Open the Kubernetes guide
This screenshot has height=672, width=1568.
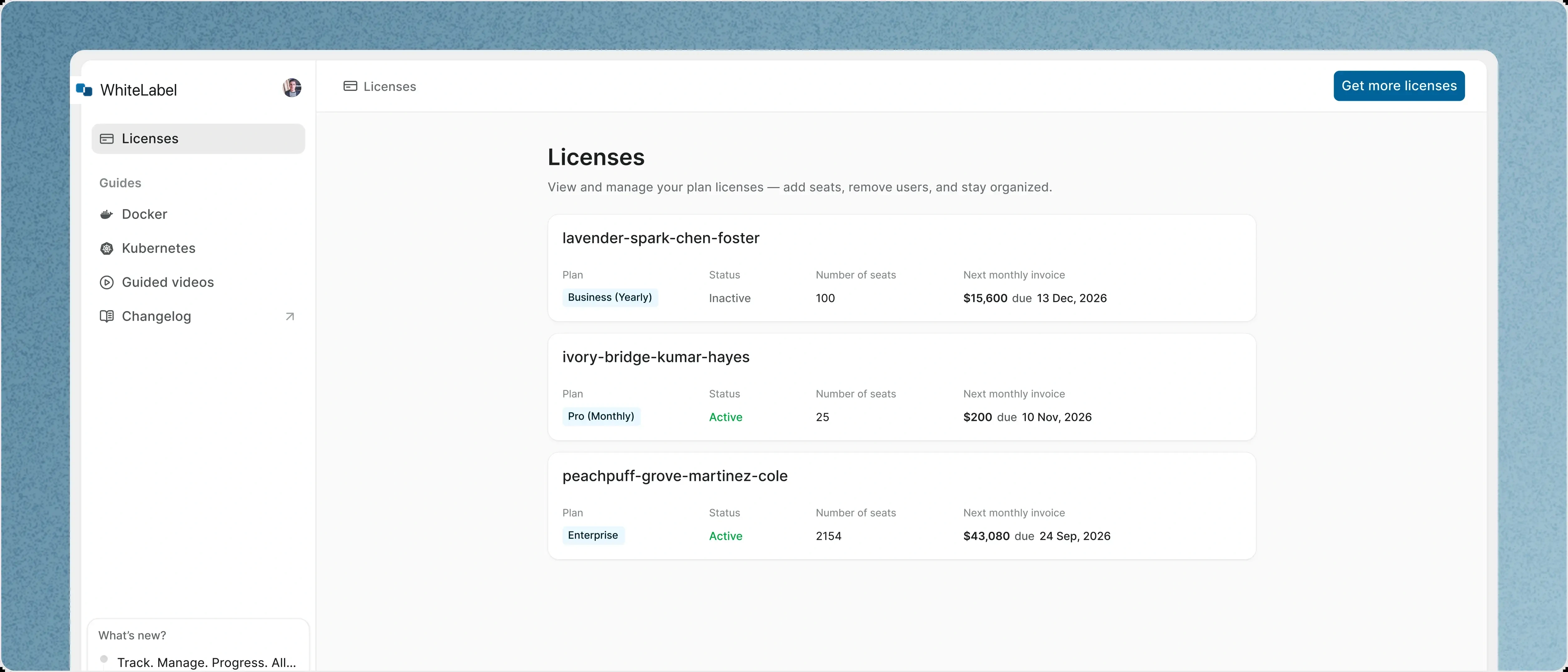pos(198,249)
